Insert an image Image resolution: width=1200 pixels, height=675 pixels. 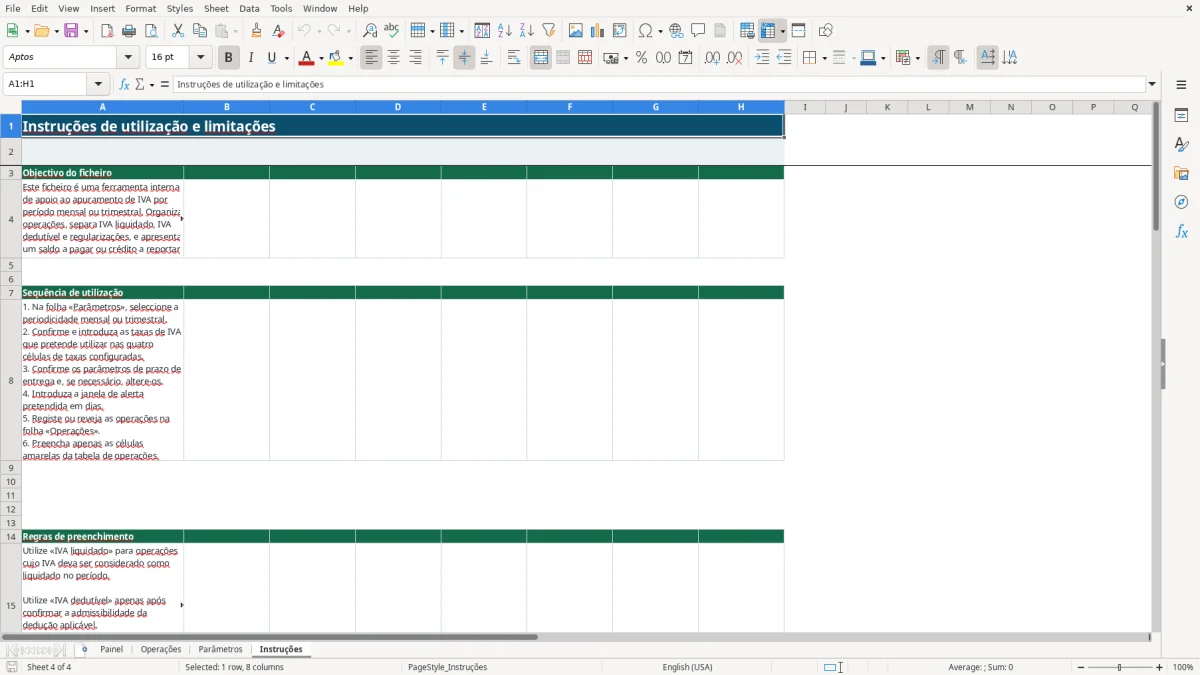click(x=576, y=31)
